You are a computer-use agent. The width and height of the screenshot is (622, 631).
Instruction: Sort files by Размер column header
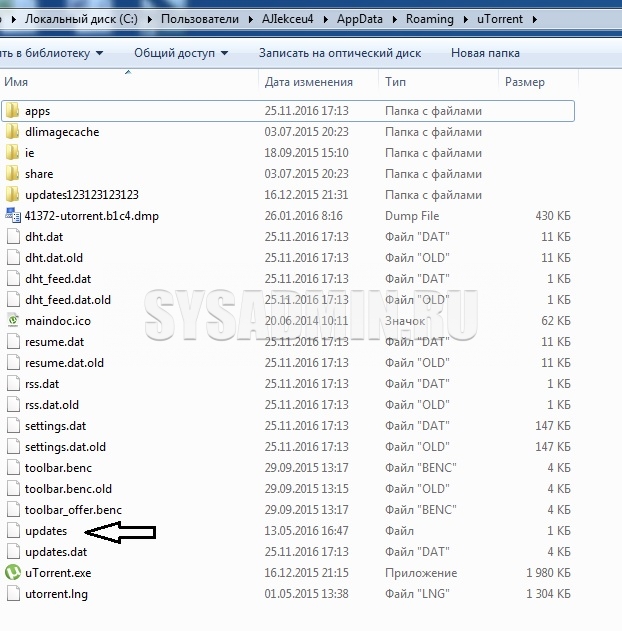[x=524, y=82]
